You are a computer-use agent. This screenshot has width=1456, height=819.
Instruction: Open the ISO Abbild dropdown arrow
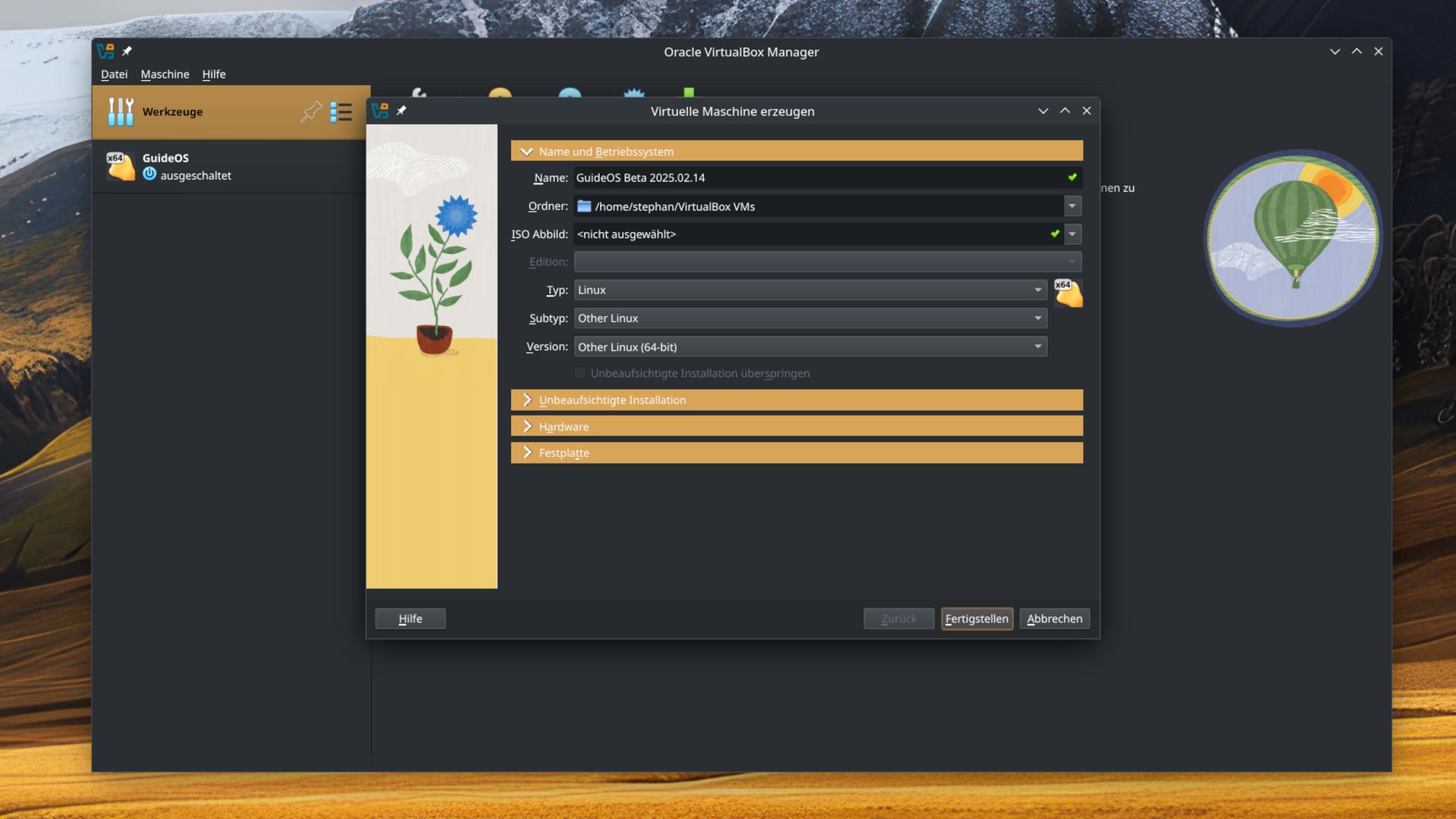(x=1072, y=234)
